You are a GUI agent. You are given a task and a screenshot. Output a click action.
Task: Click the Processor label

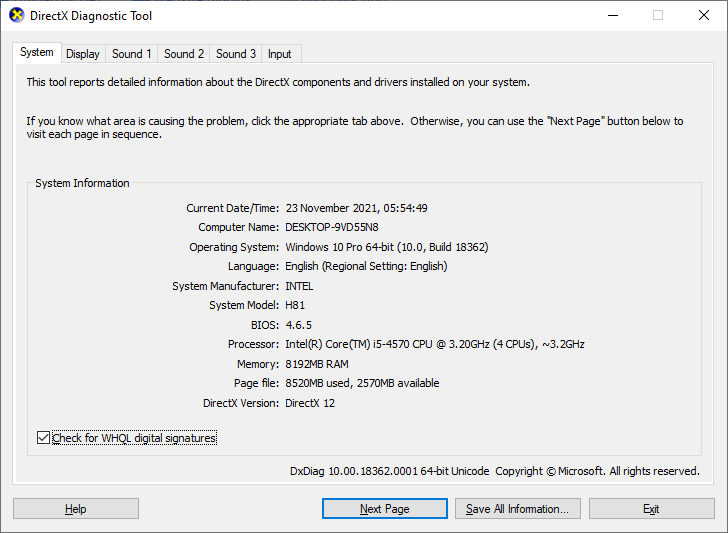pos(253,344)
